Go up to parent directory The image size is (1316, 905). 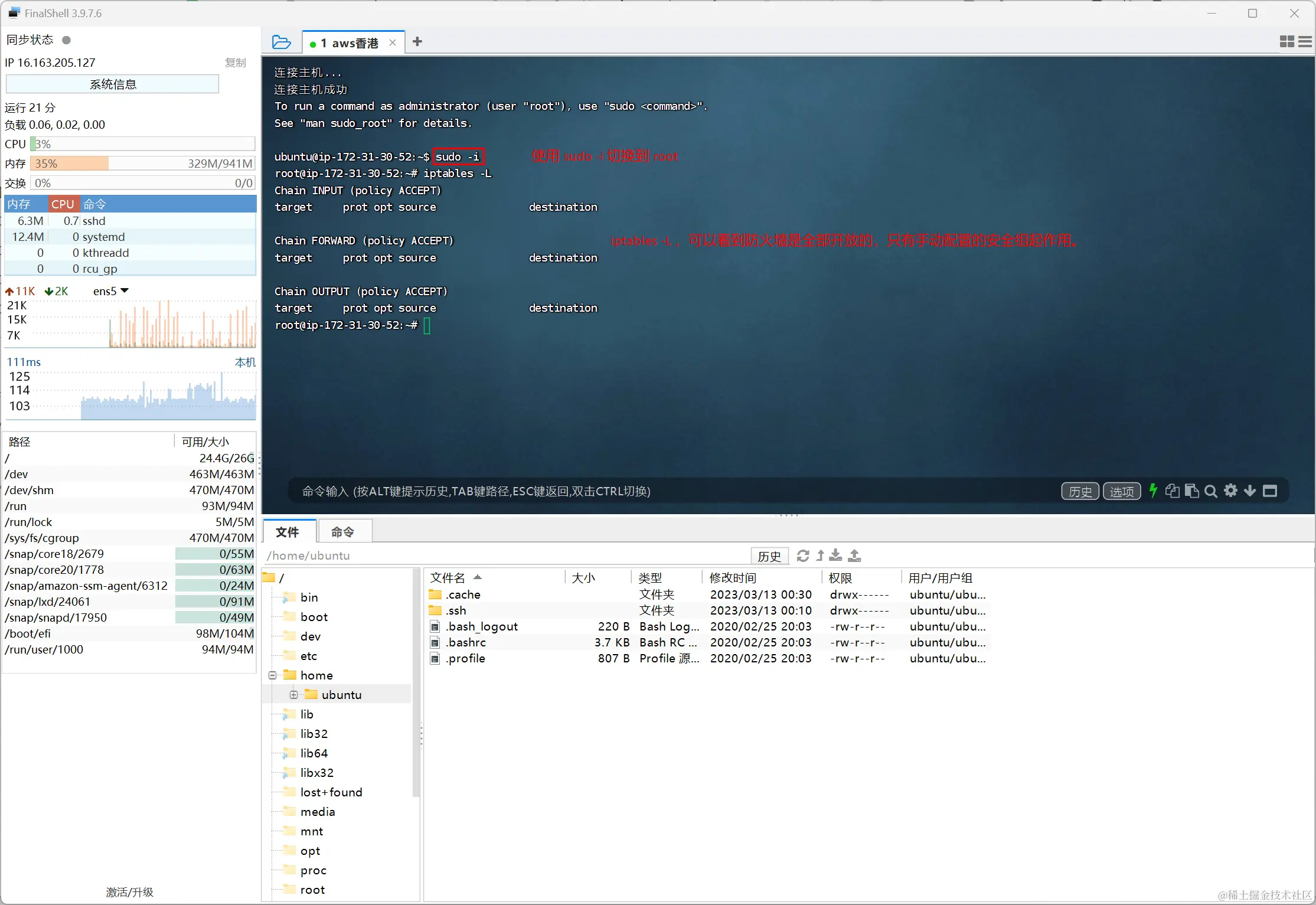coord(820,556)
